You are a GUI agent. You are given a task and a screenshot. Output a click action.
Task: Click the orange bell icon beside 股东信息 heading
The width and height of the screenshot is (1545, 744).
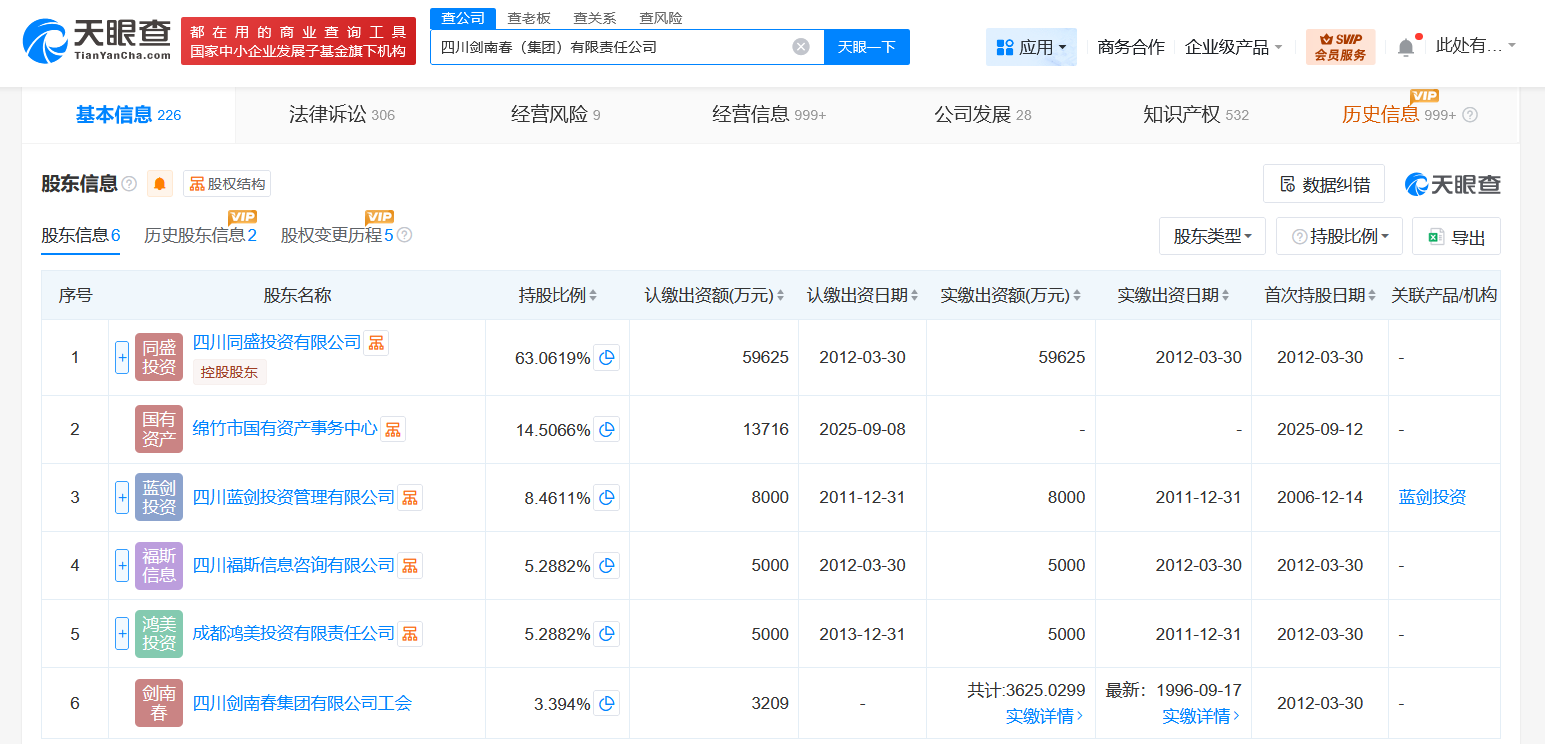tap(160, 183)
